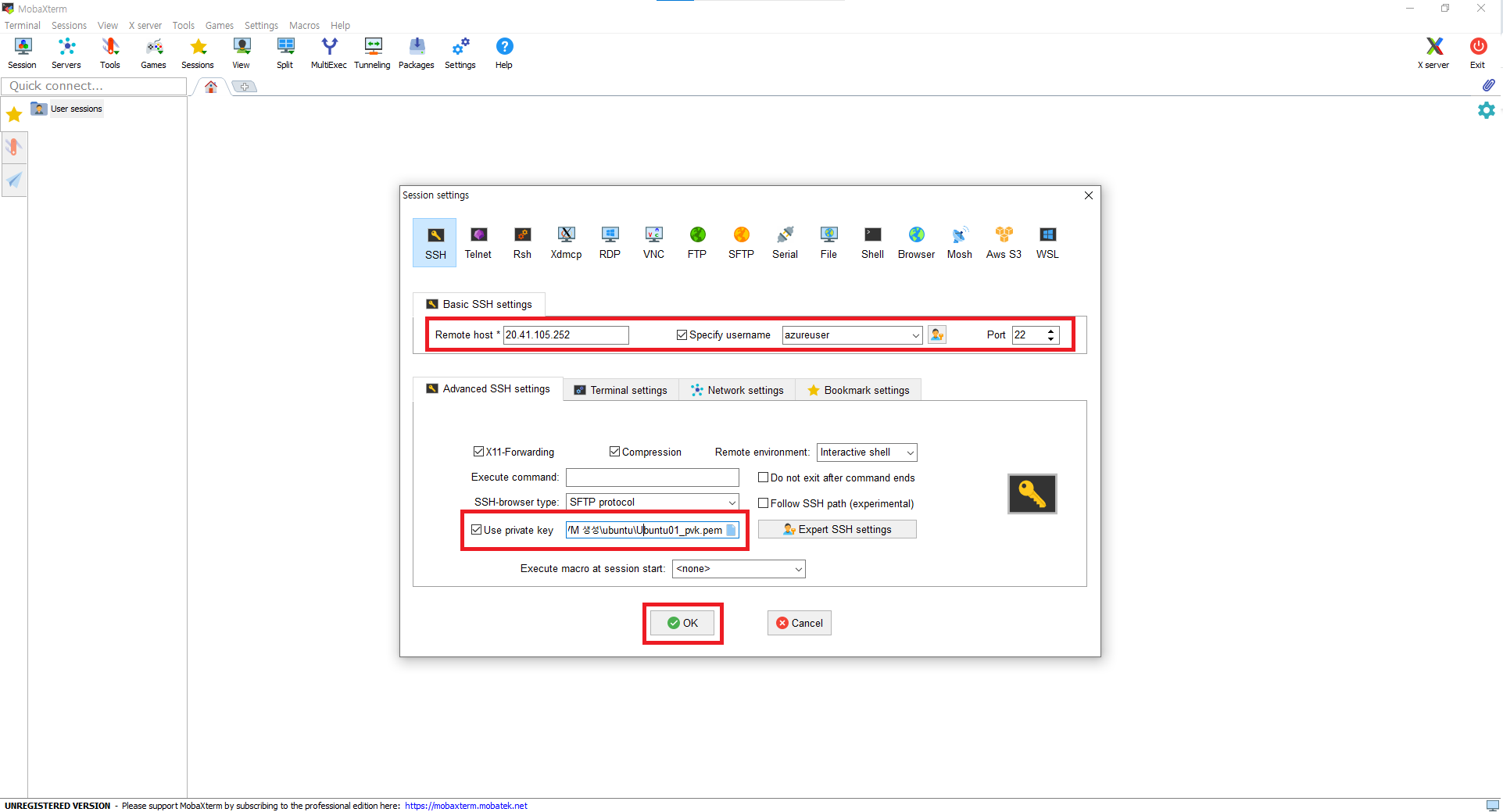Switch to the Advanced SSH settings tab
The width and height of the screenshot is (1503, 812).
pos(488,389)
